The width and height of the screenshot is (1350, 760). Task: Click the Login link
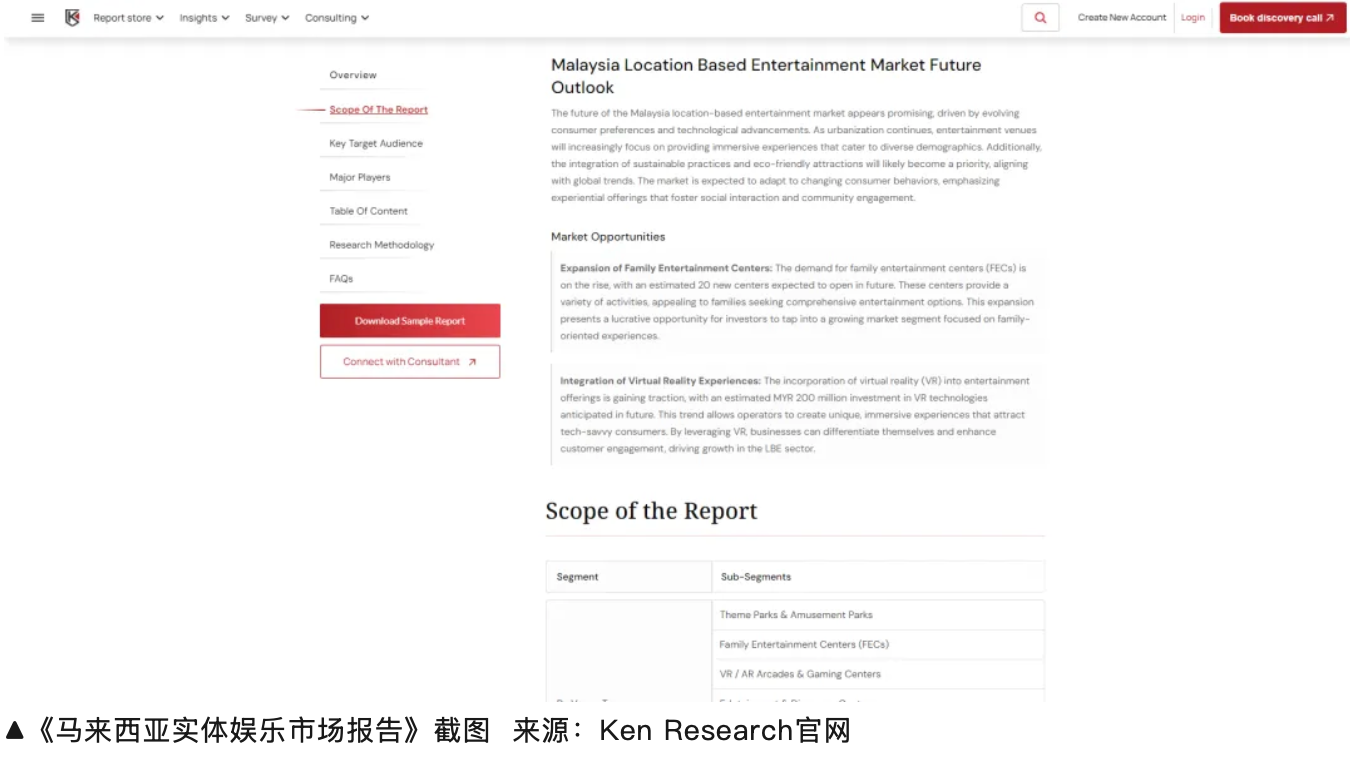tap(1193, 18)
